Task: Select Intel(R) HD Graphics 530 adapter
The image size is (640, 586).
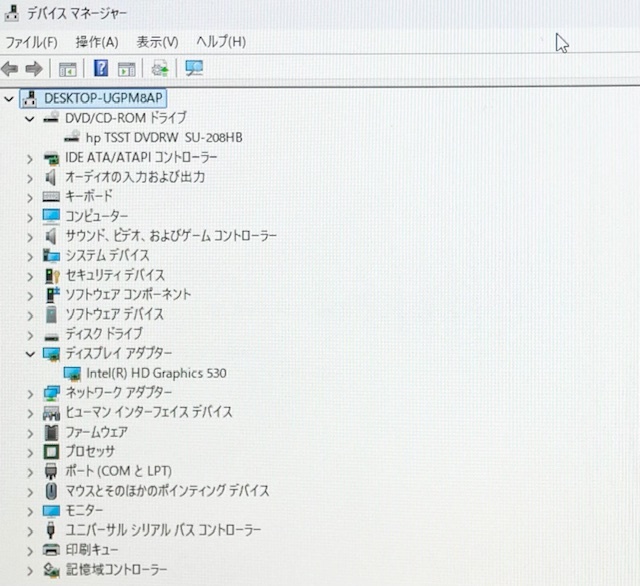Action: [156, 373]
